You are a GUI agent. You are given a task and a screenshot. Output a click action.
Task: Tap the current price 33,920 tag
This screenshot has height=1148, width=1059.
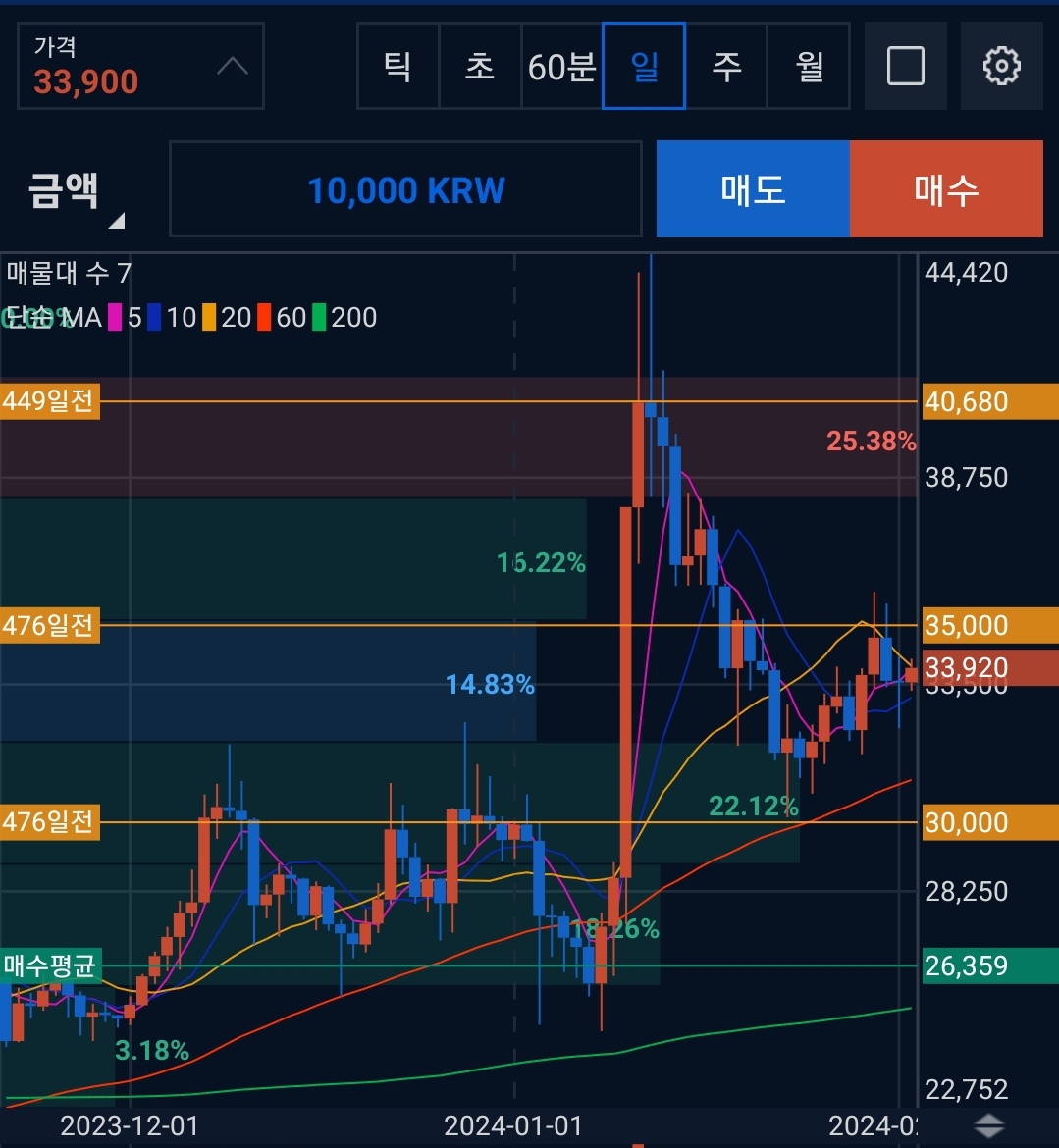pyautogui.click(x=989, y=668)
